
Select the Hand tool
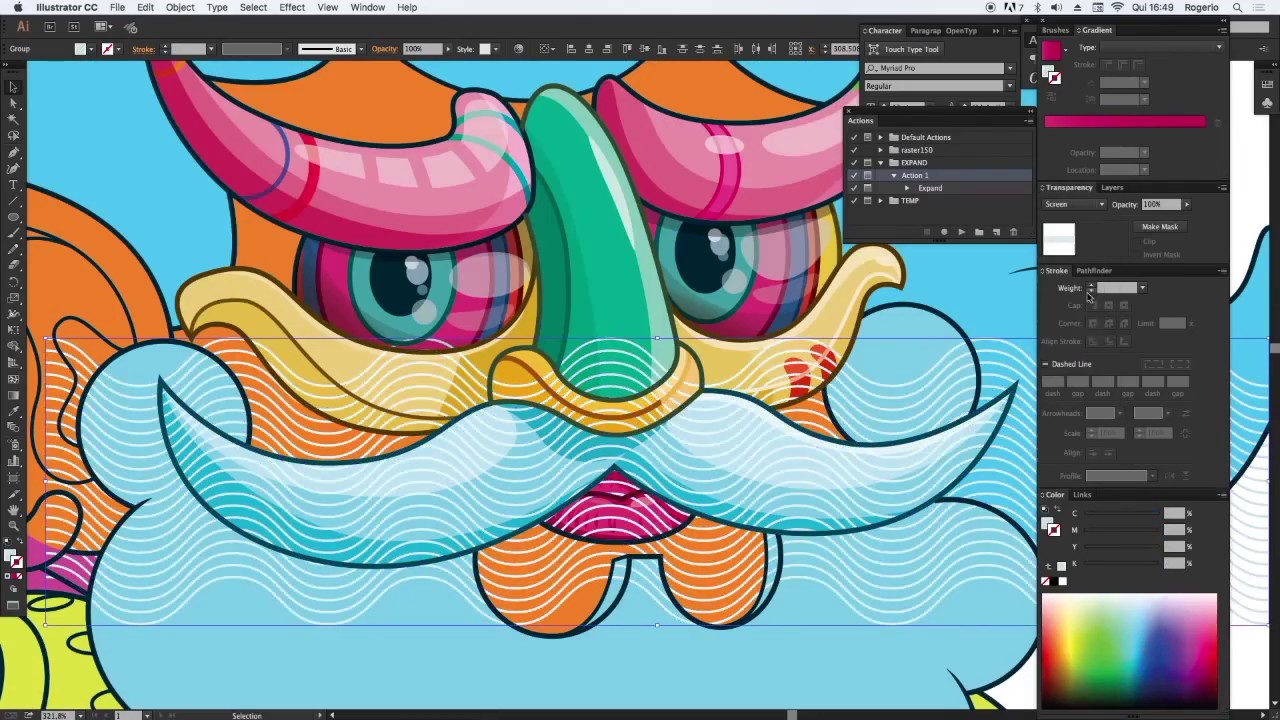pos(14,509)
